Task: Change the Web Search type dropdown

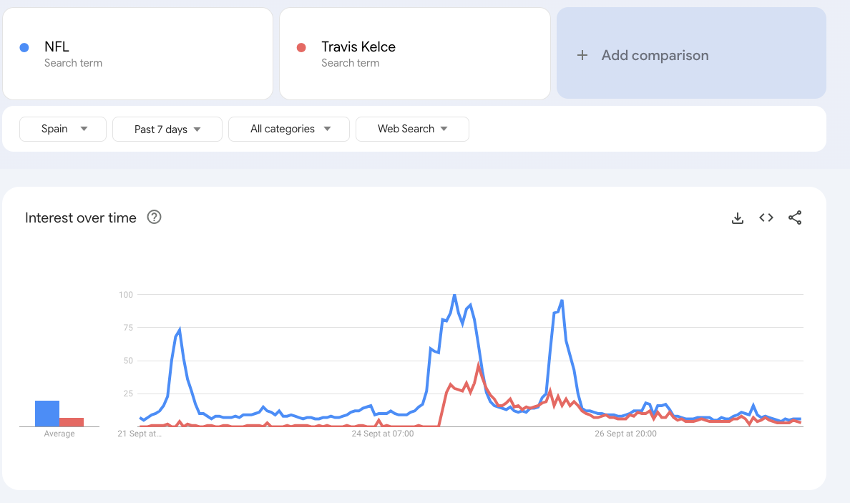Action: pos(412,129)
